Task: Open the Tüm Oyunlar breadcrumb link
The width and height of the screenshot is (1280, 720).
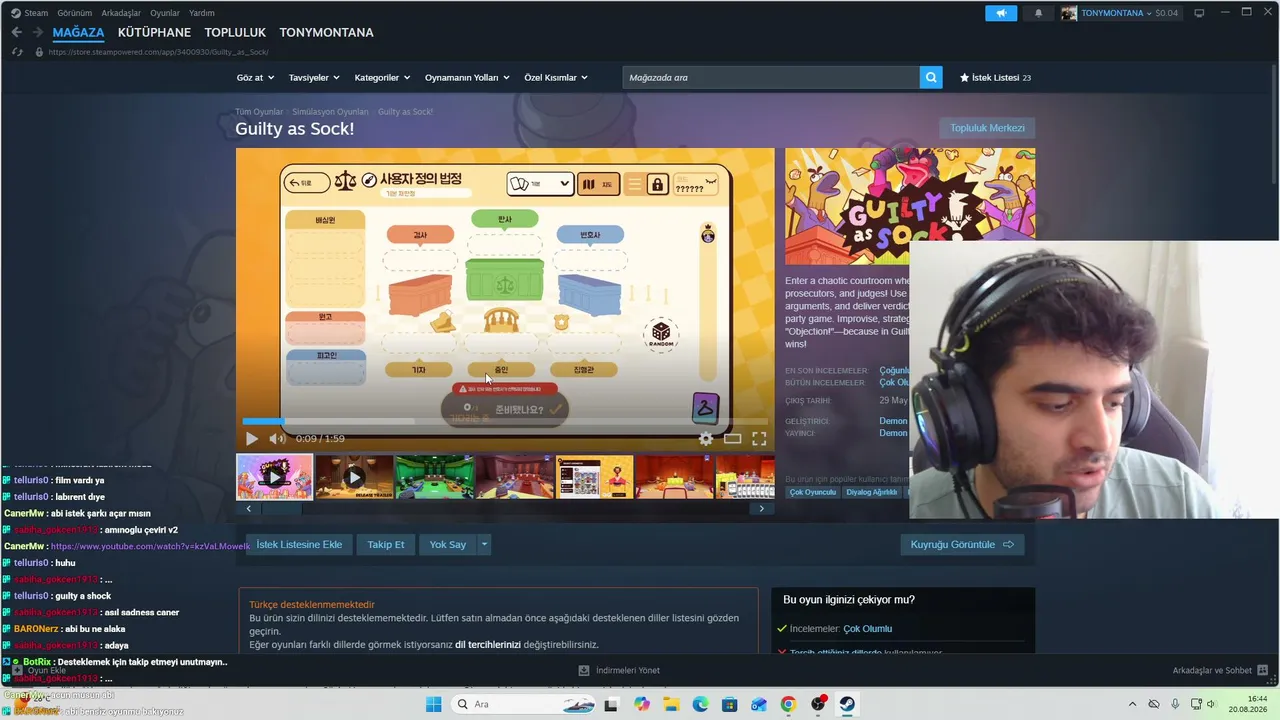Action: [x=259, y=112]
